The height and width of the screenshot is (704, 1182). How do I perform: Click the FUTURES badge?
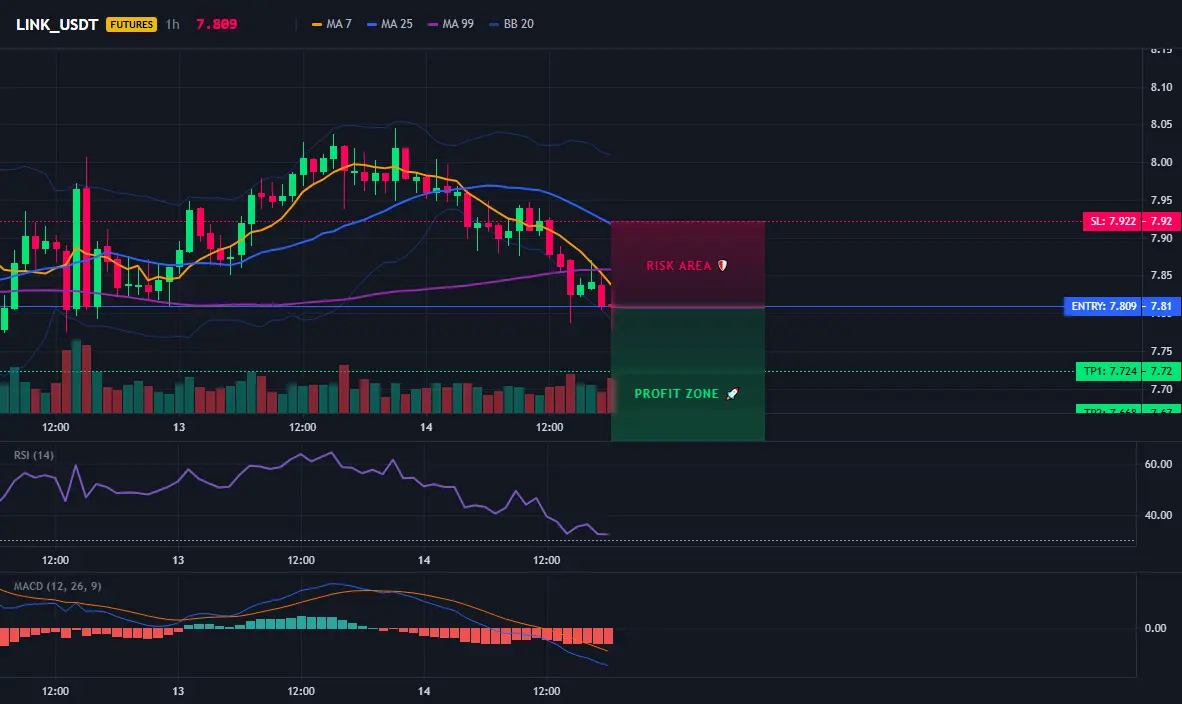click(x=131, y=24)
